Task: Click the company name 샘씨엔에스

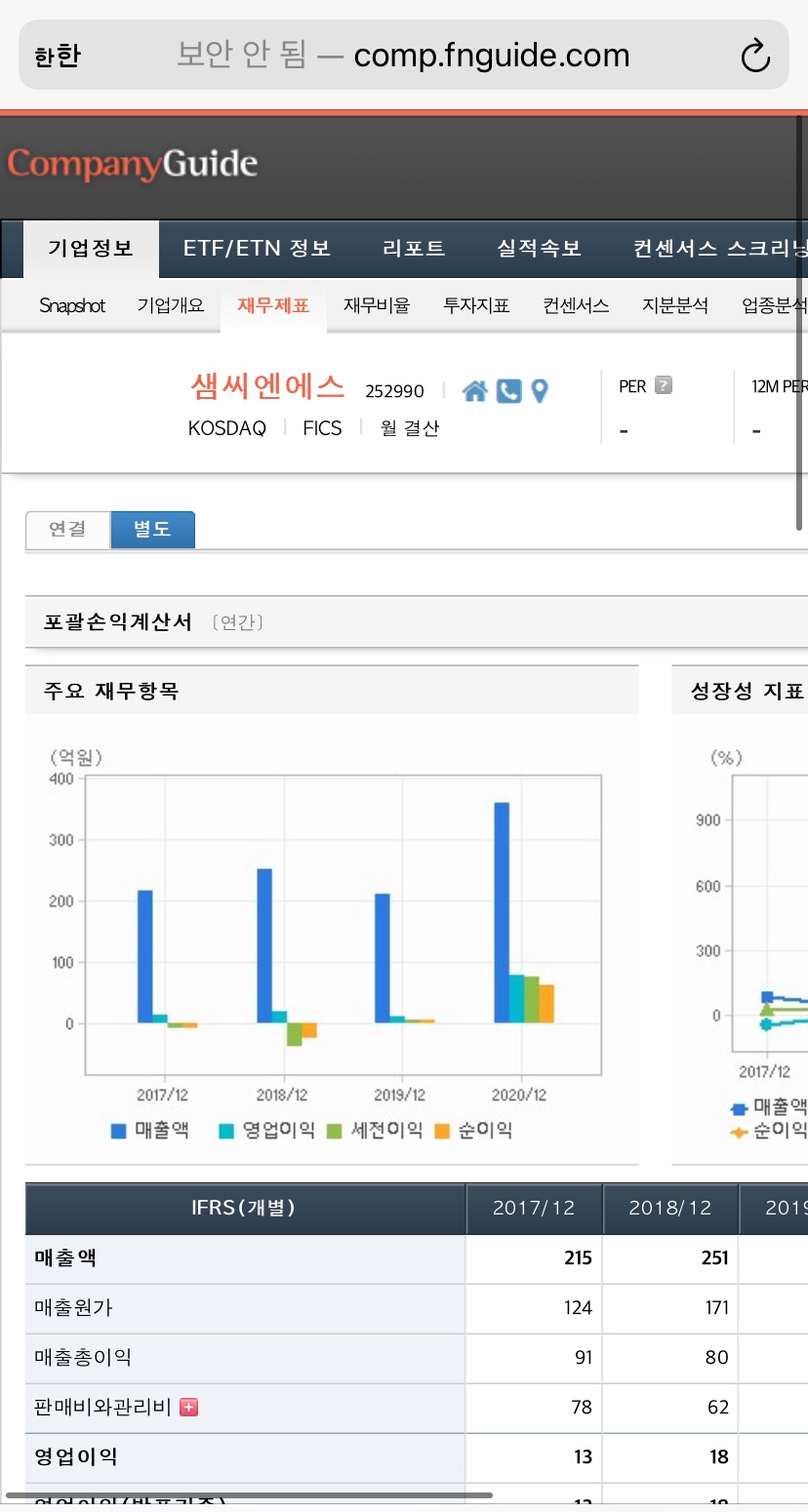Action: (267, 387)
